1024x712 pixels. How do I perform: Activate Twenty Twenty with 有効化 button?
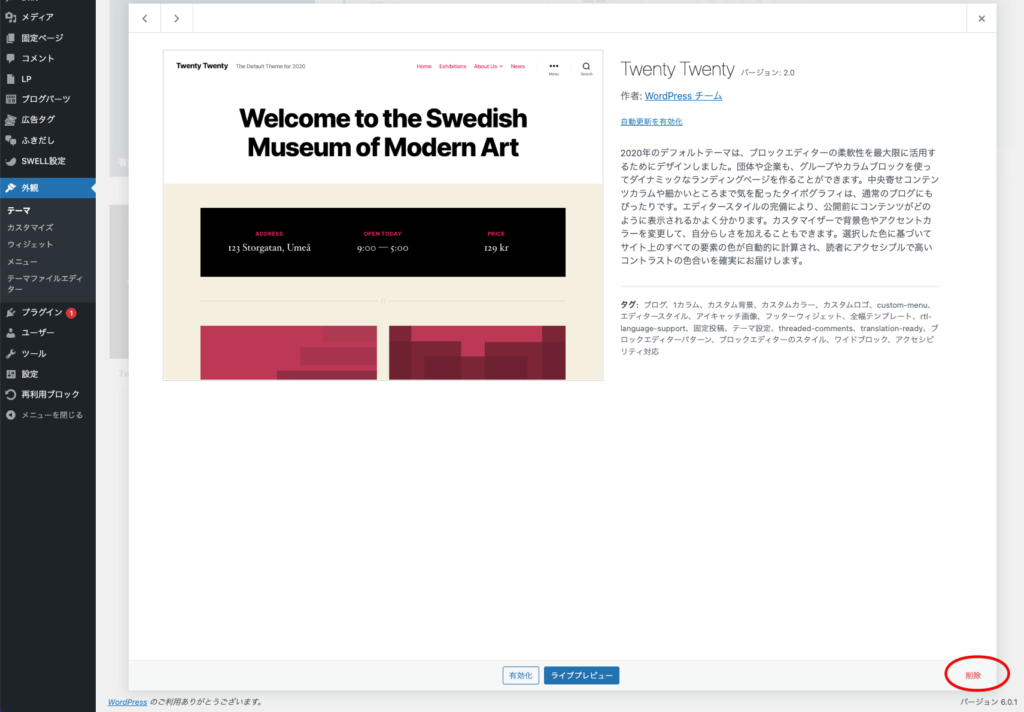[520, 675]
